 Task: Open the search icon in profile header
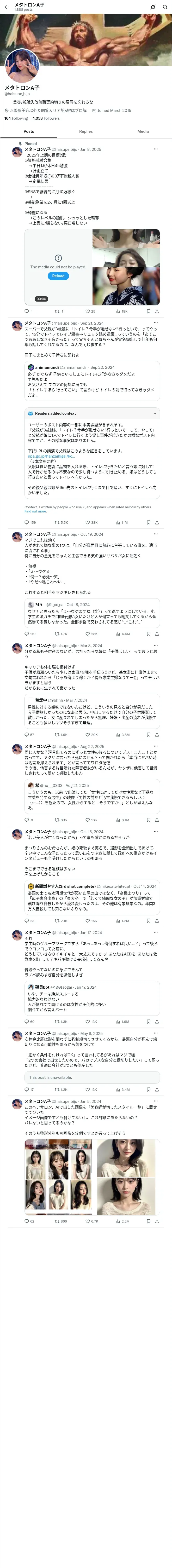[x=165, y=7]
